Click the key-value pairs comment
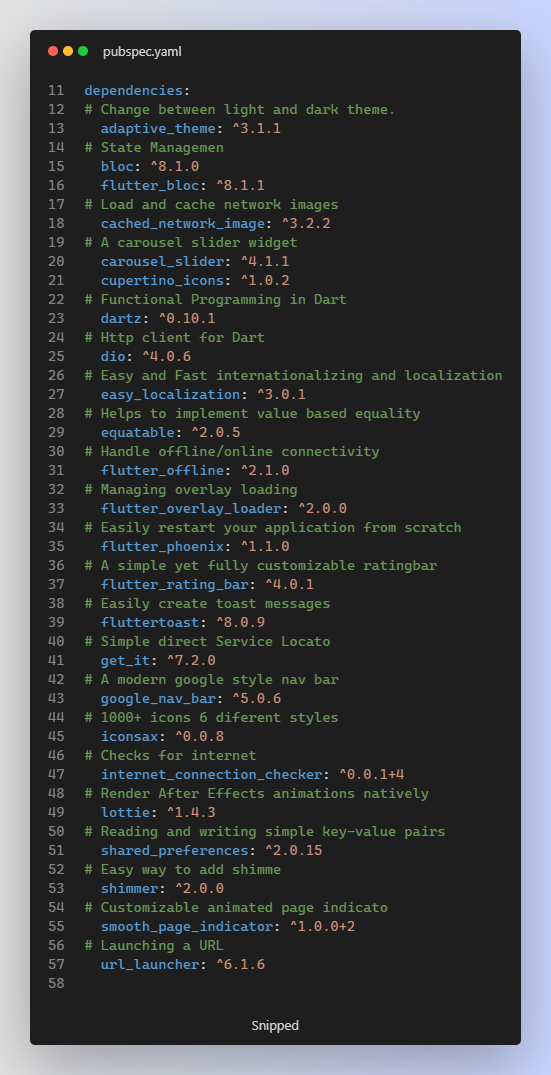Screen dimensions: 551x1075 pyautogui.click(x=265, y=832)
